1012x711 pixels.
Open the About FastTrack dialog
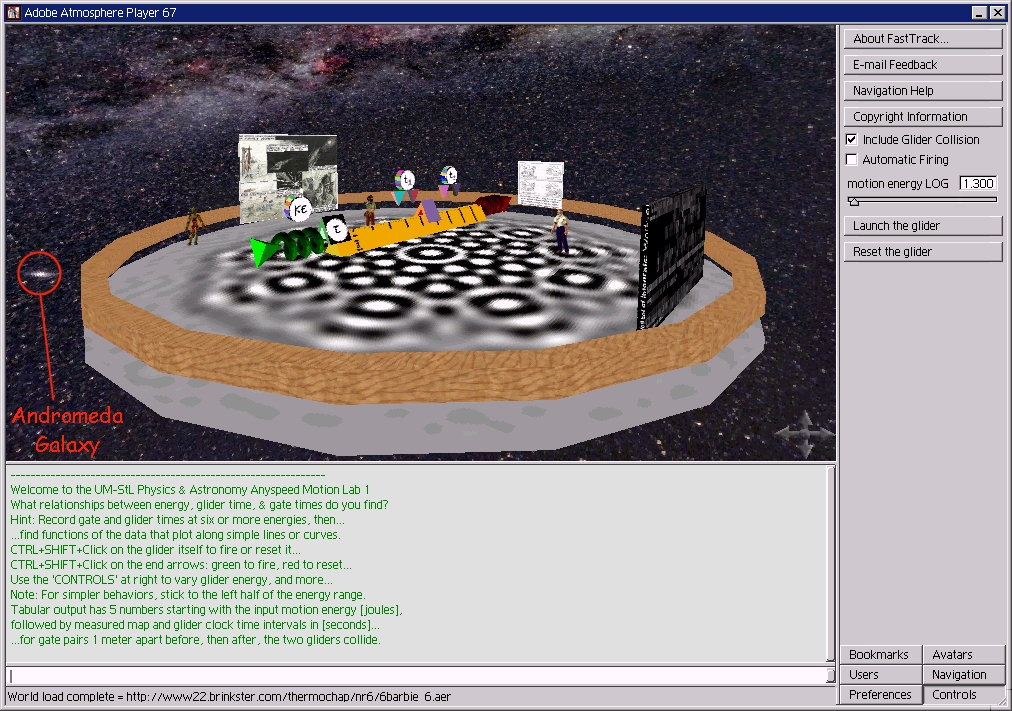pos(922,39)
